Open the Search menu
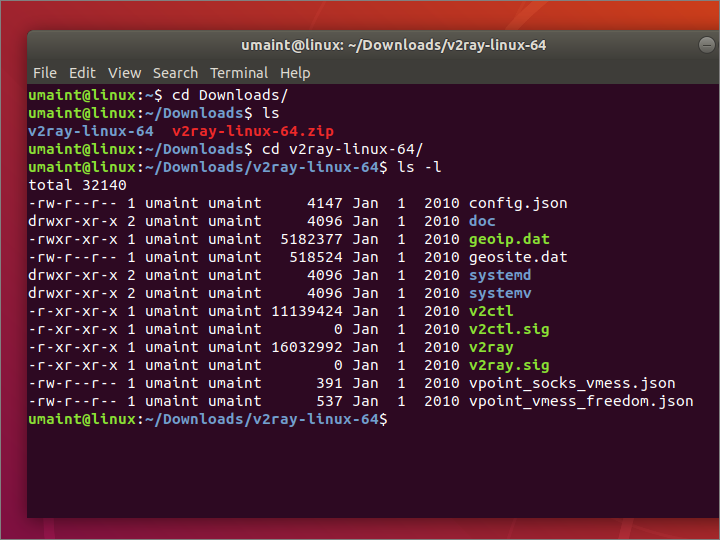The width and height of the screenshot is (720, 540). coord(175,73)
